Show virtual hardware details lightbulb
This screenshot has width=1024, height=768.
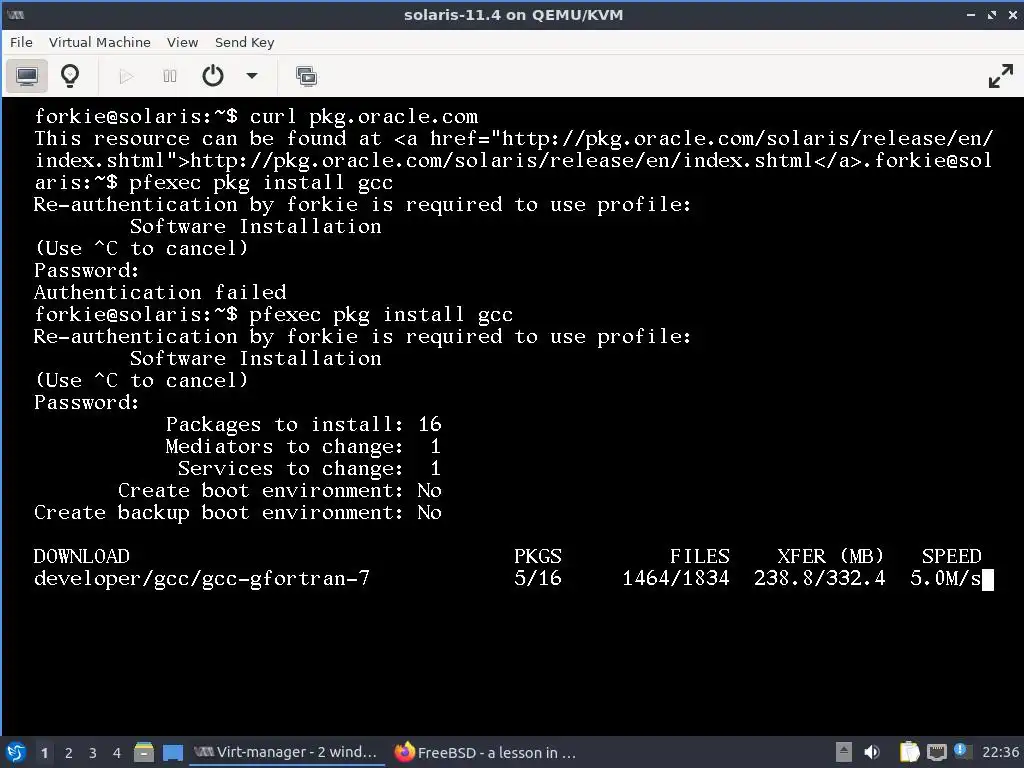pos(70,76)
